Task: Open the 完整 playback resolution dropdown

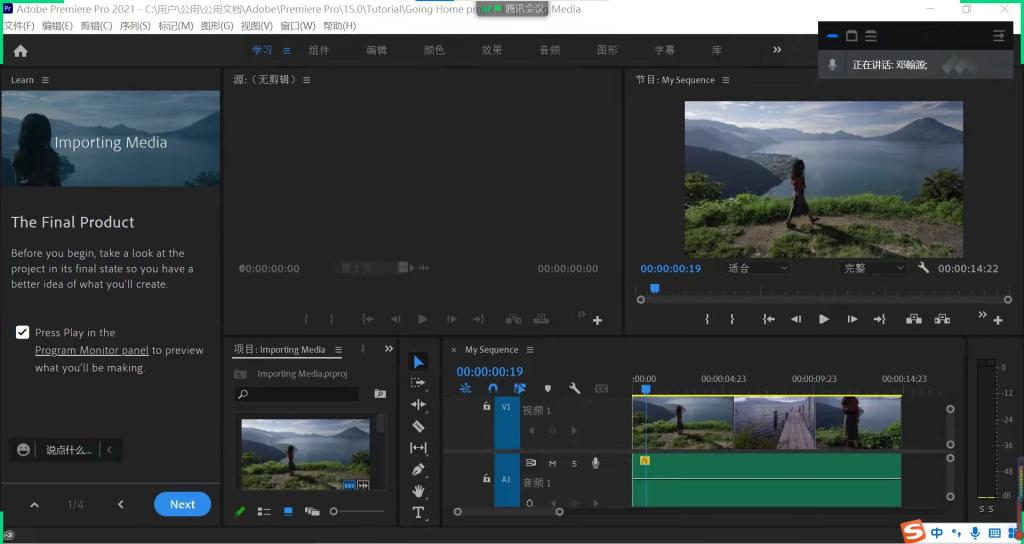Action: point(872,268)
